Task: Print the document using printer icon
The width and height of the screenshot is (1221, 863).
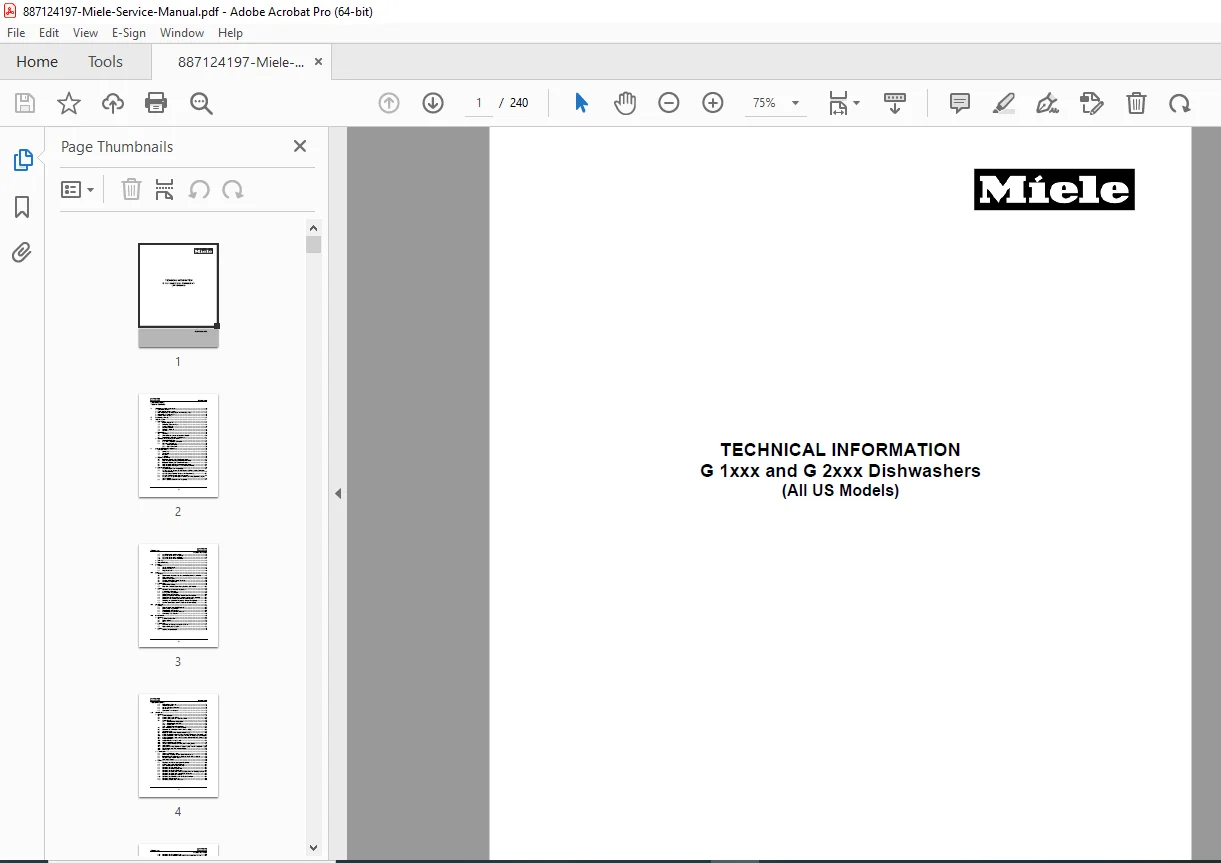Action: pos(156,103)
